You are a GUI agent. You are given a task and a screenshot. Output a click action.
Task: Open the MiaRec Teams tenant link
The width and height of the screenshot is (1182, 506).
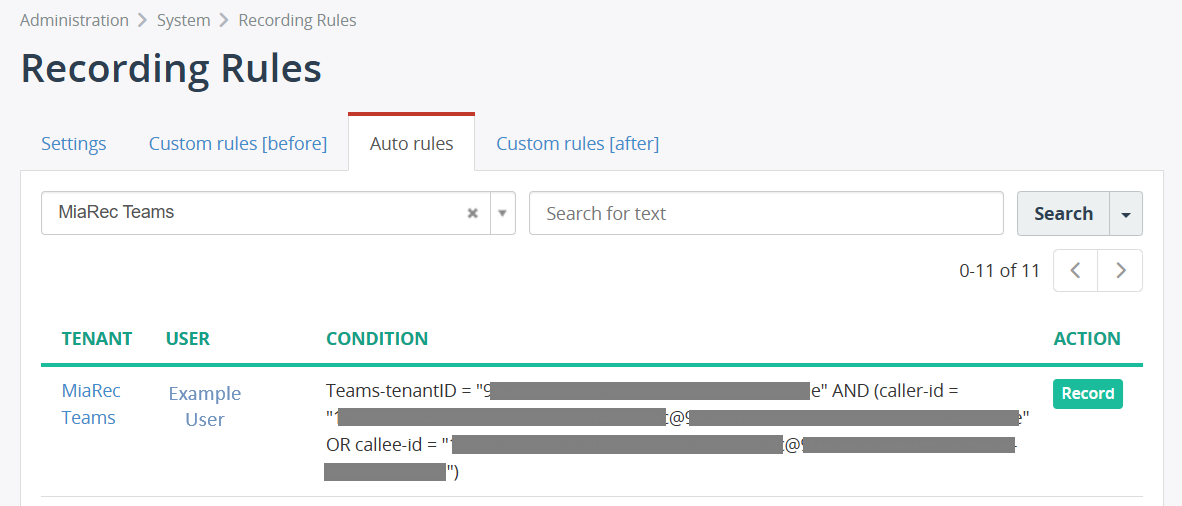tap(89, 404)
